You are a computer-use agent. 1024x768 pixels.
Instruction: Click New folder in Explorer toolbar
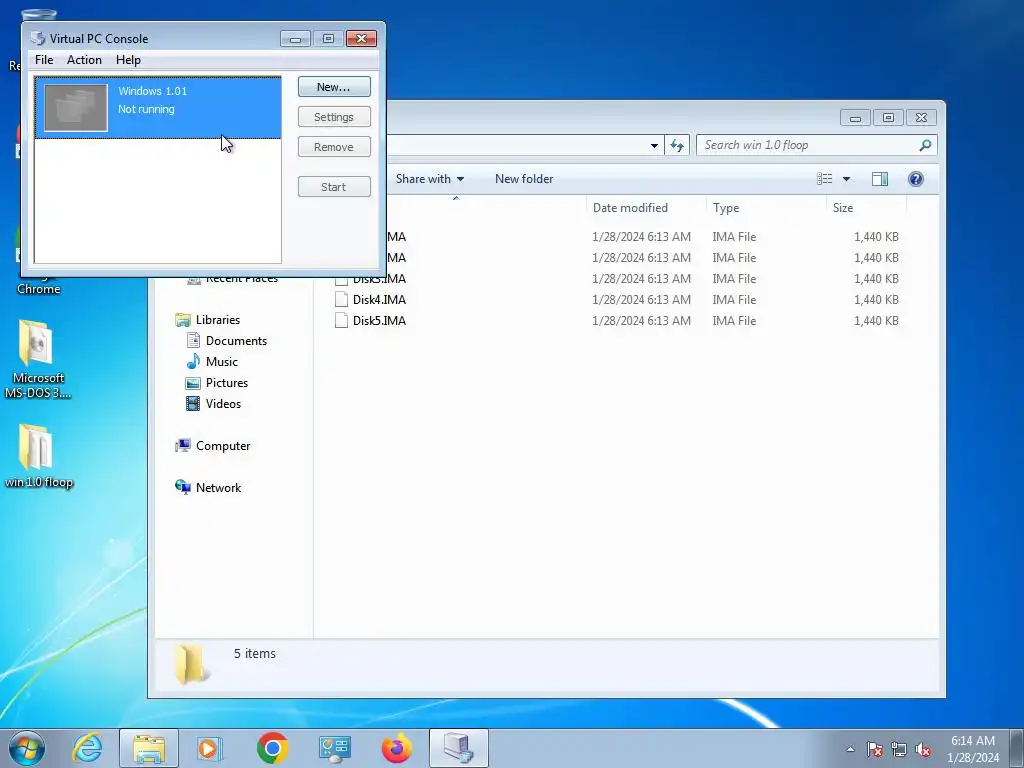tap(524, 179)
